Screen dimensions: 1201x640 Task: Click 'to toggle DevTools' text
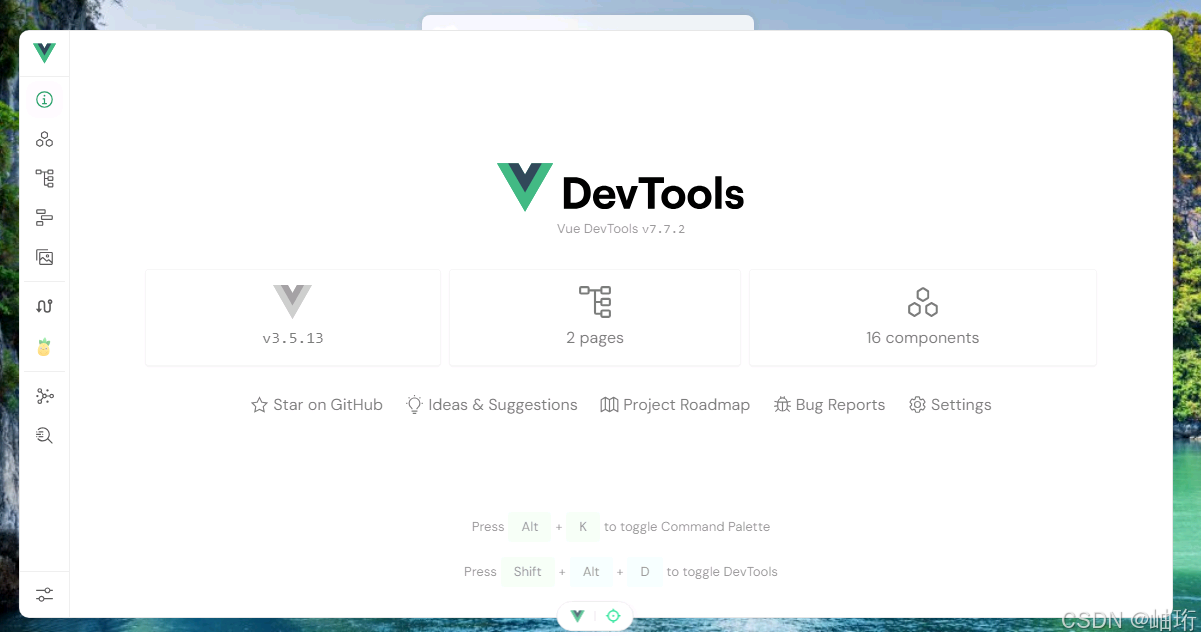(x=722, y=572)
